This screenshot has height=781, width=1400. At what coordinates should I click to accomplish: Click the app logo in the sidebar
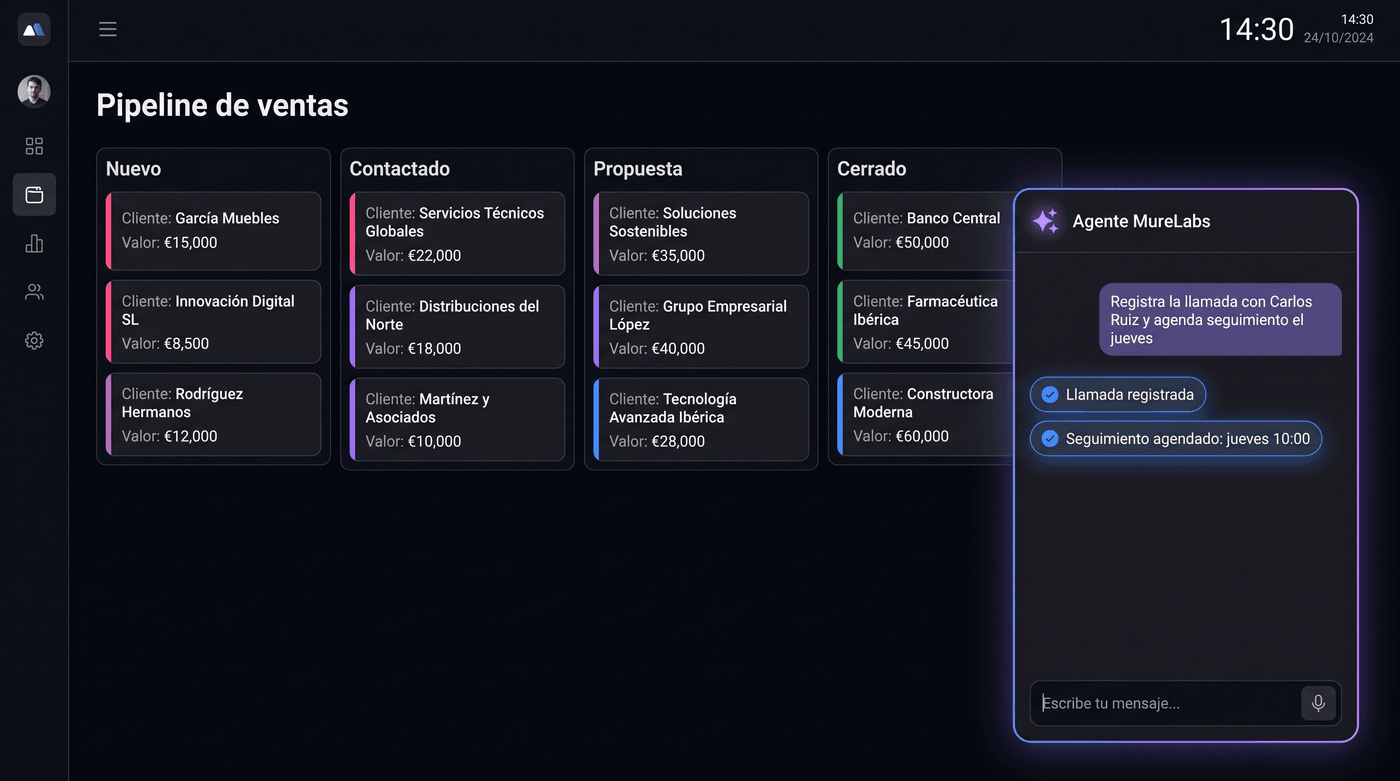34,29
